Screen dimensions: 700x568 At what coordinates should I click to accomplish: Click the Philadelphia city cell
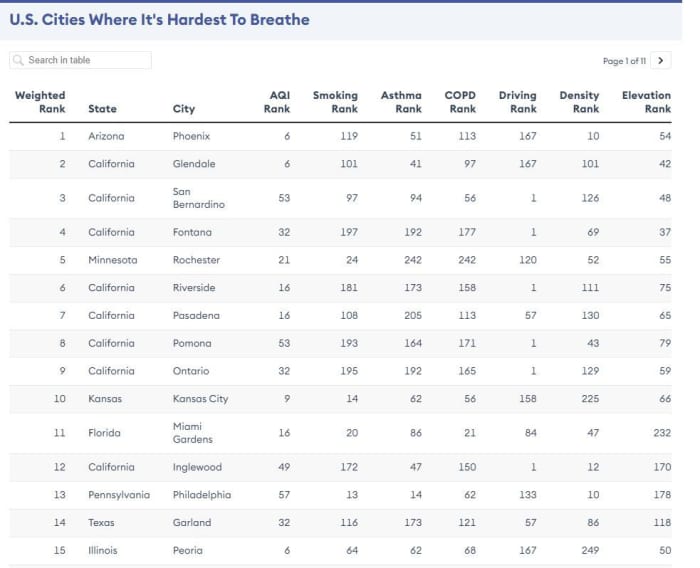click(202, 495)
